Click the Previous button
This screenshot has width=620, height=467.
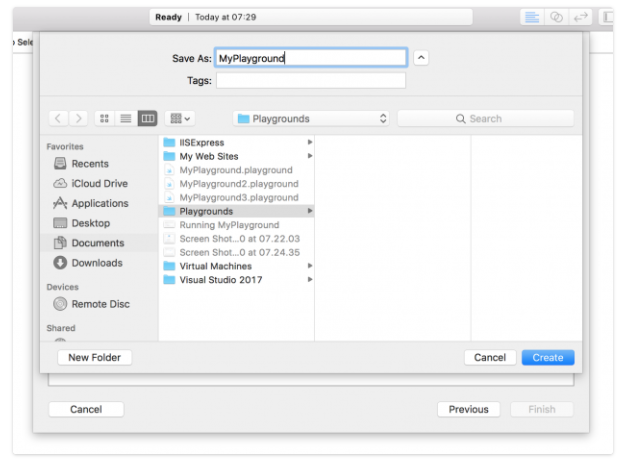point(469,409)
